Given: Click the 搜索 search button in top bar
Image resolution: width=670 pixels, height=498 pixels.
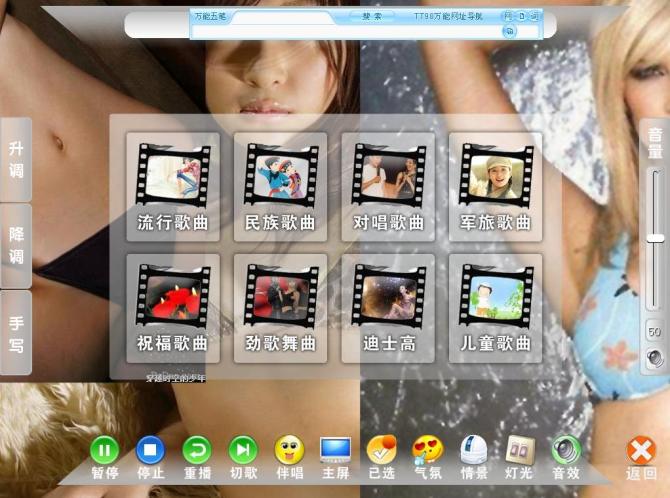Looking at the screenshot, I should tap(372, 17).
